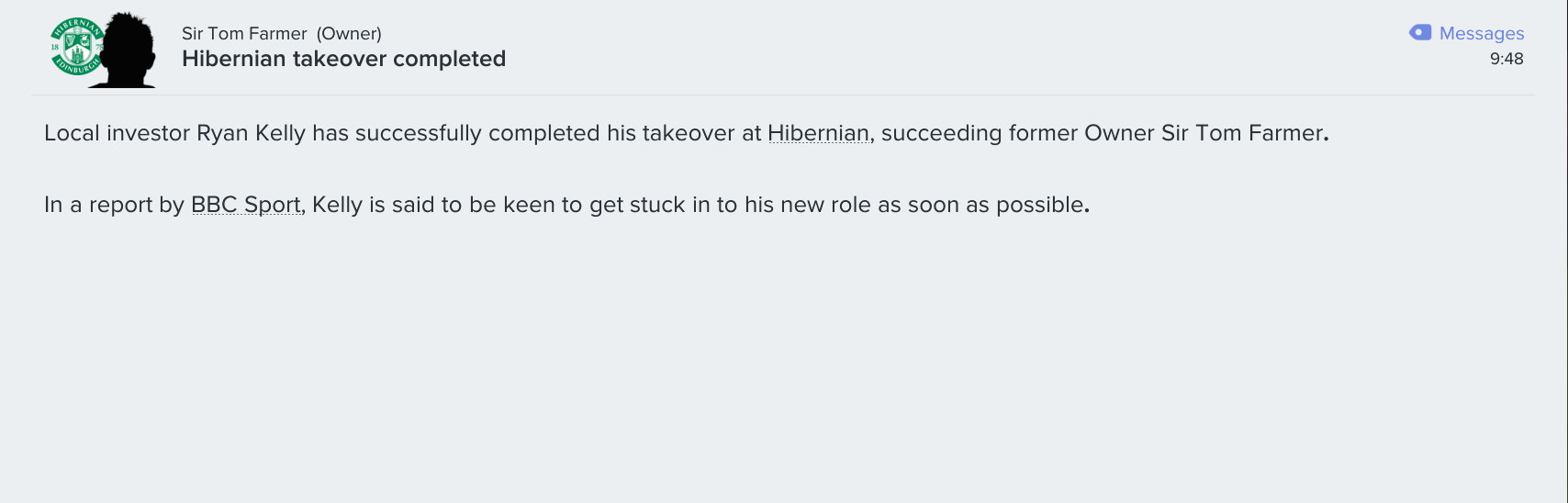Click the word Kelly in second paragraph
The height and width of the screenshot is (503, 1568).
pos(337,205)
